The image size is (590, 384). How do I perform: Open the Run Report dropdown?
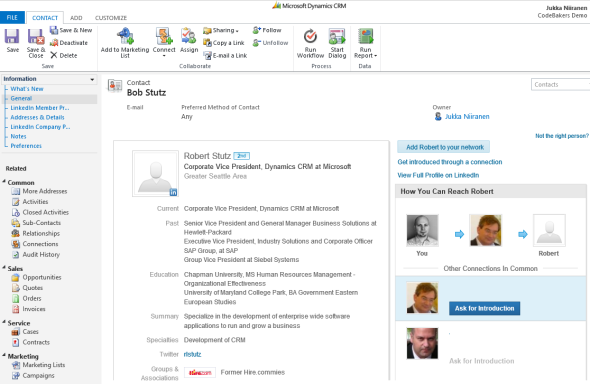pos(365,43)
